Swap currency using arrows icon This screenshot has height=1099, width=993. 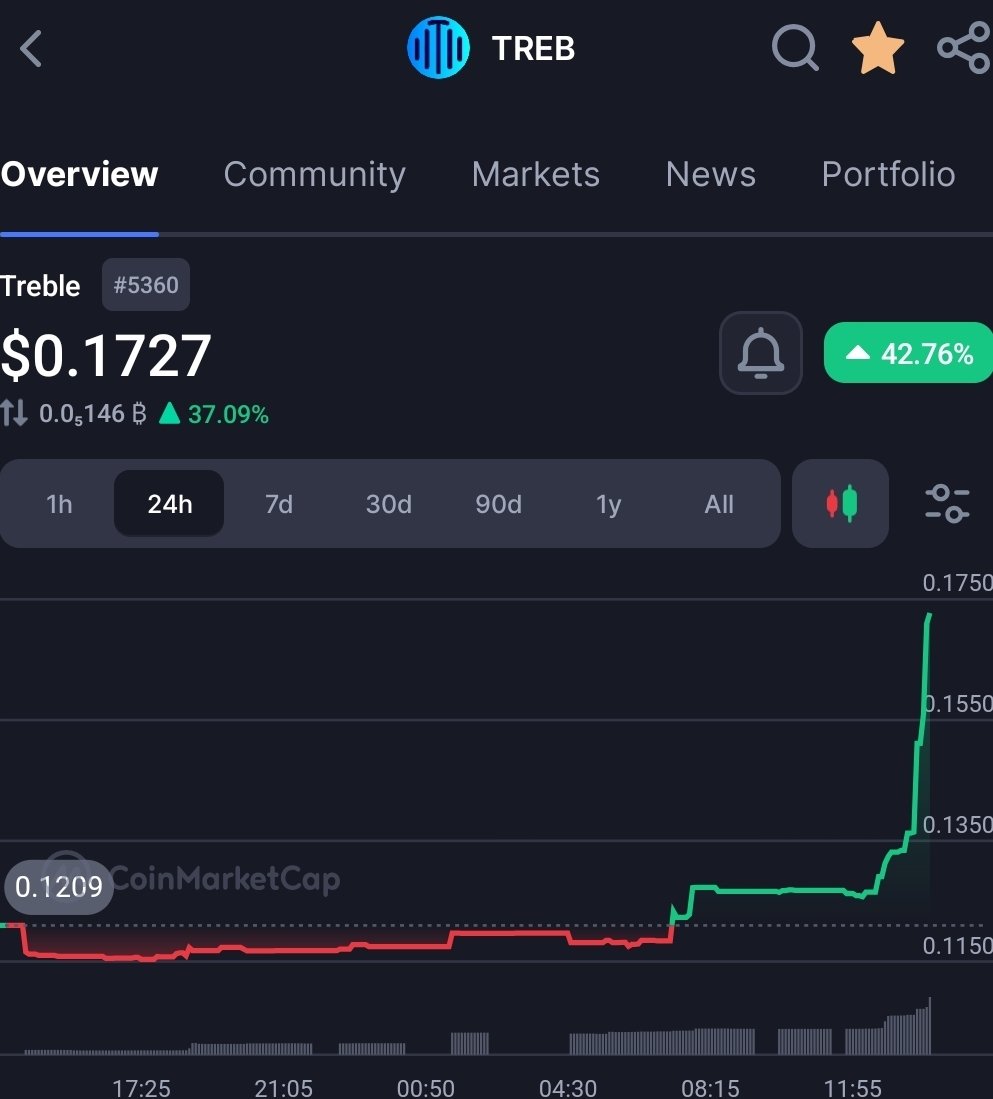click(14, 413)
